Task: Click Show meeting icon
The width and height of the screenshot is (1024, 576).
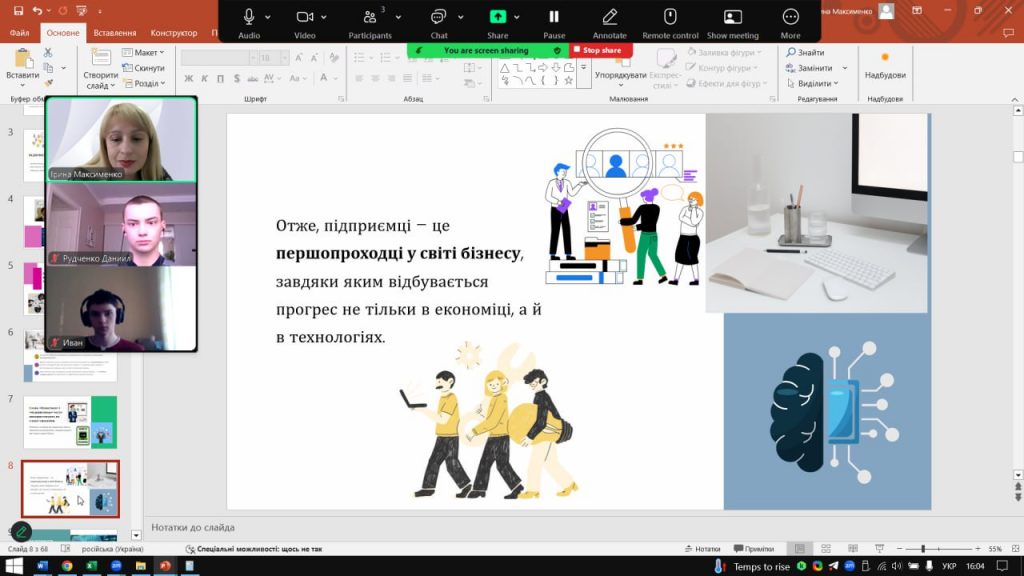Action: point(732,18)
